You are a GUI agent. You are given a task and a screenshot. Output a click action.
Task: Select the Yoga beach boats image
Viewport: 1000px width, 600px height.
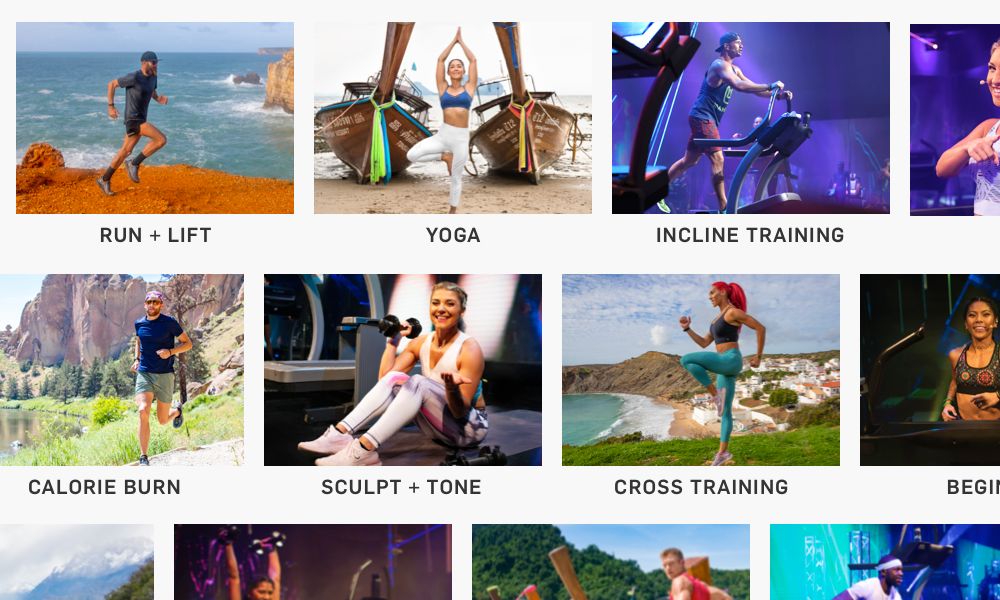[453, 118]
